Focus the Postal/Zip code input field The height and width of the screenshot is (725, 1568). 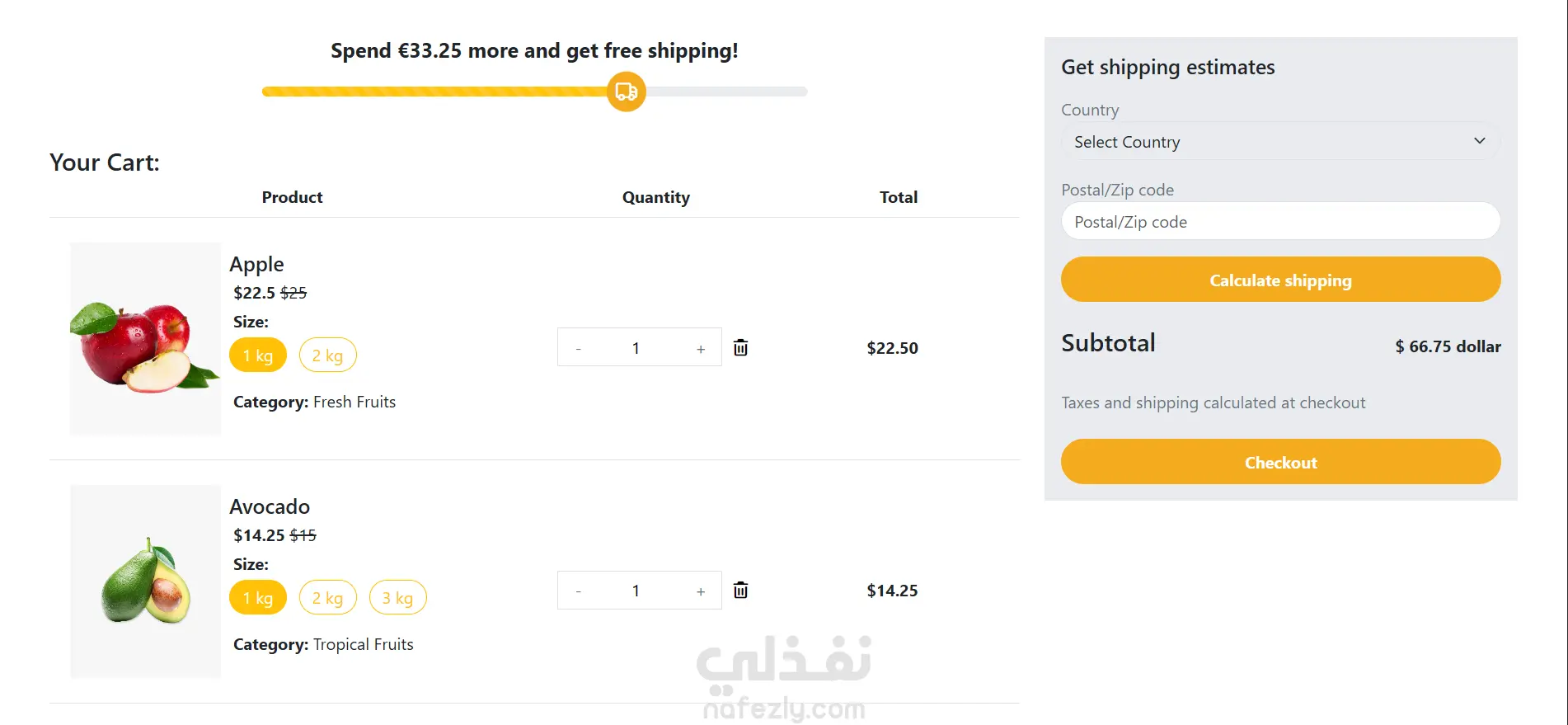click(1280, 222)
